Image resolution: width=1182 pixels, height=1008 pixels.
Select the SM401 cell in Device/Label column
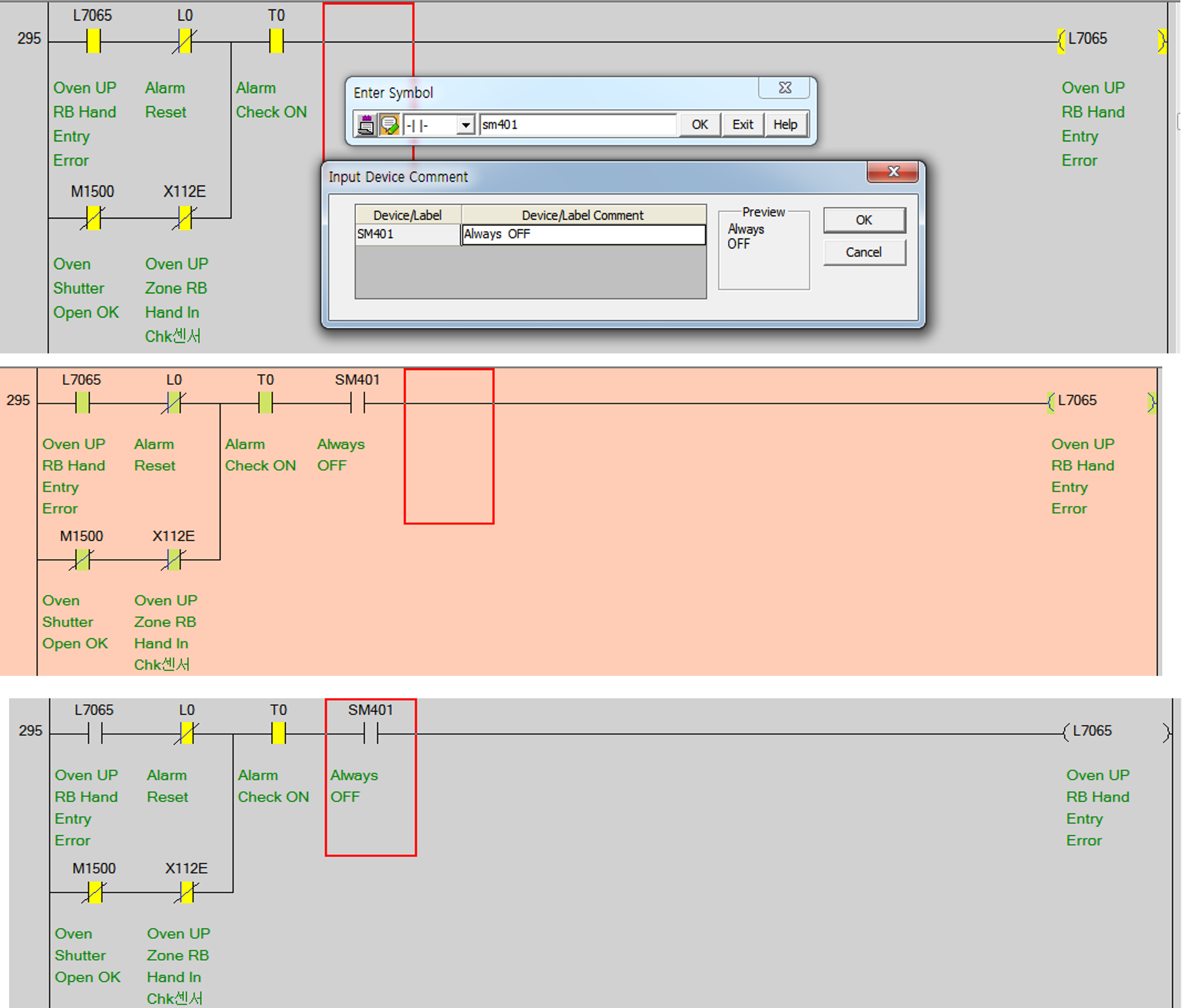[407, 234]
